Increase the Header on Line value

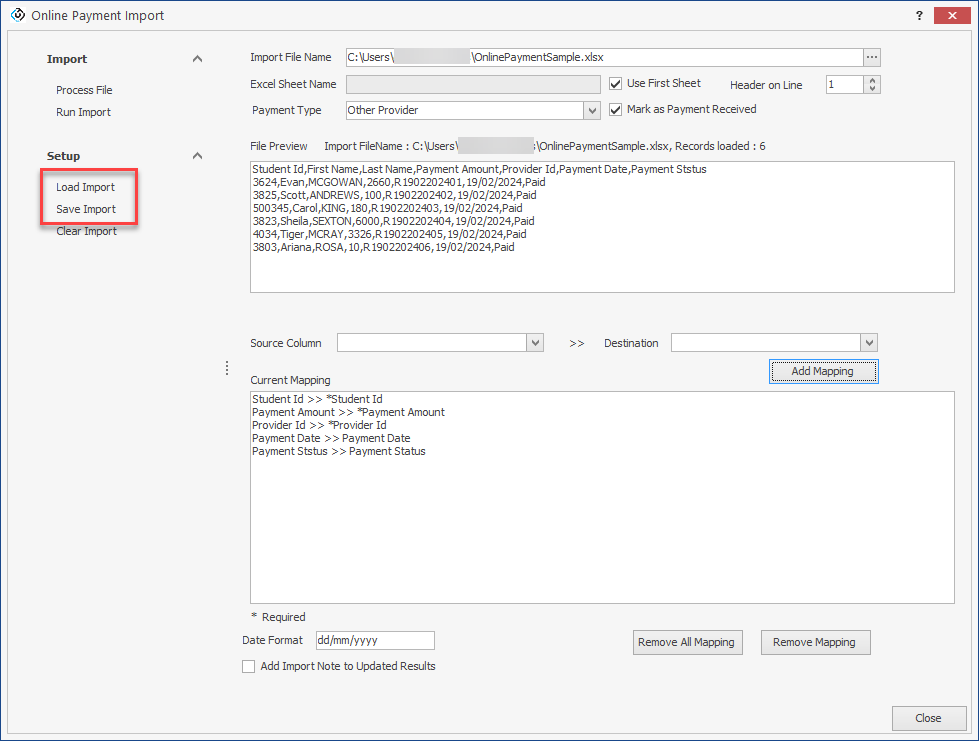(x=872, y=81)
